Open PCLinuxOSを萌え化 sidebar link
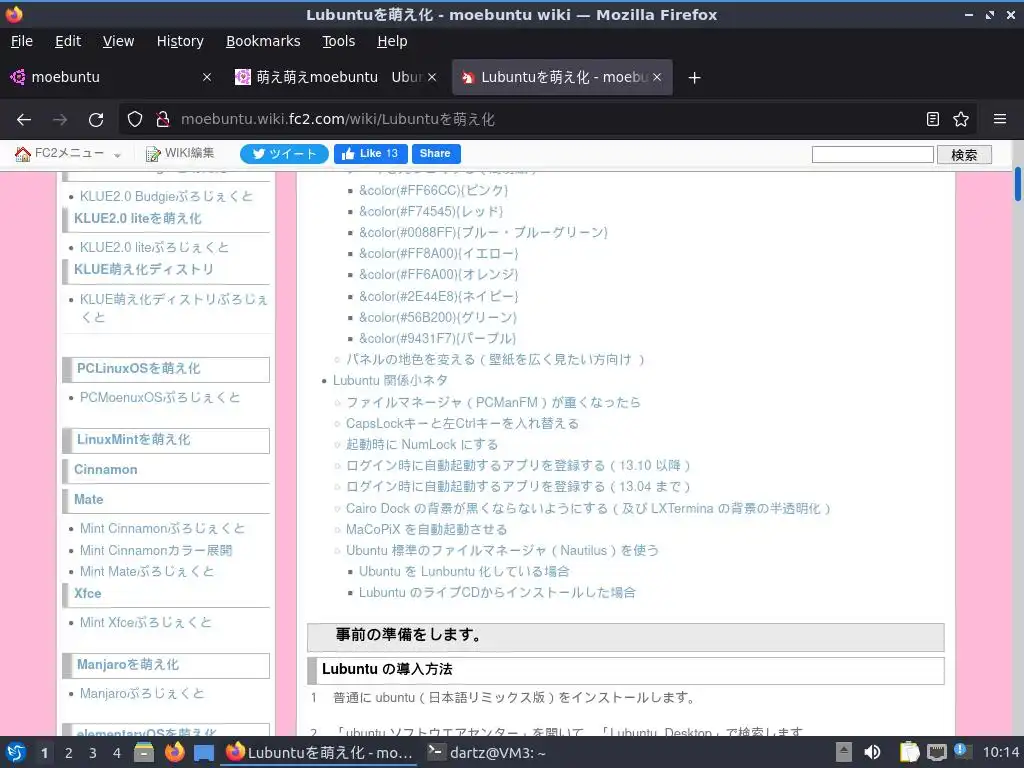Image resolution: width=1024 pixels, height=768 pixels. (138, 368)
